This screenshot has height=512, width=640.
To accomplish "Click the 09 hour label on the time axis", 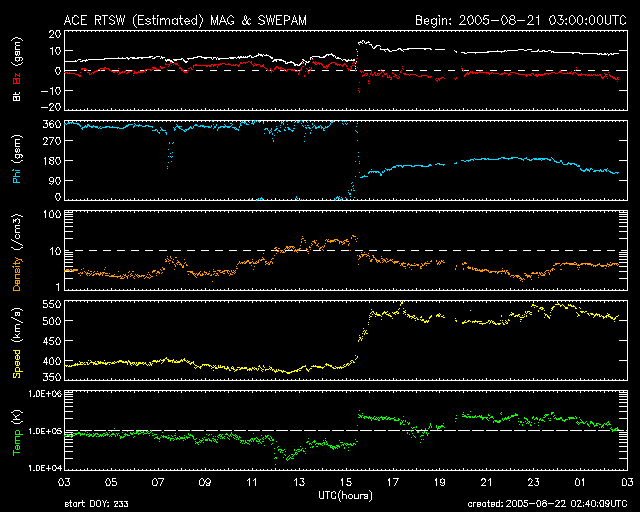I will [205, 482].
